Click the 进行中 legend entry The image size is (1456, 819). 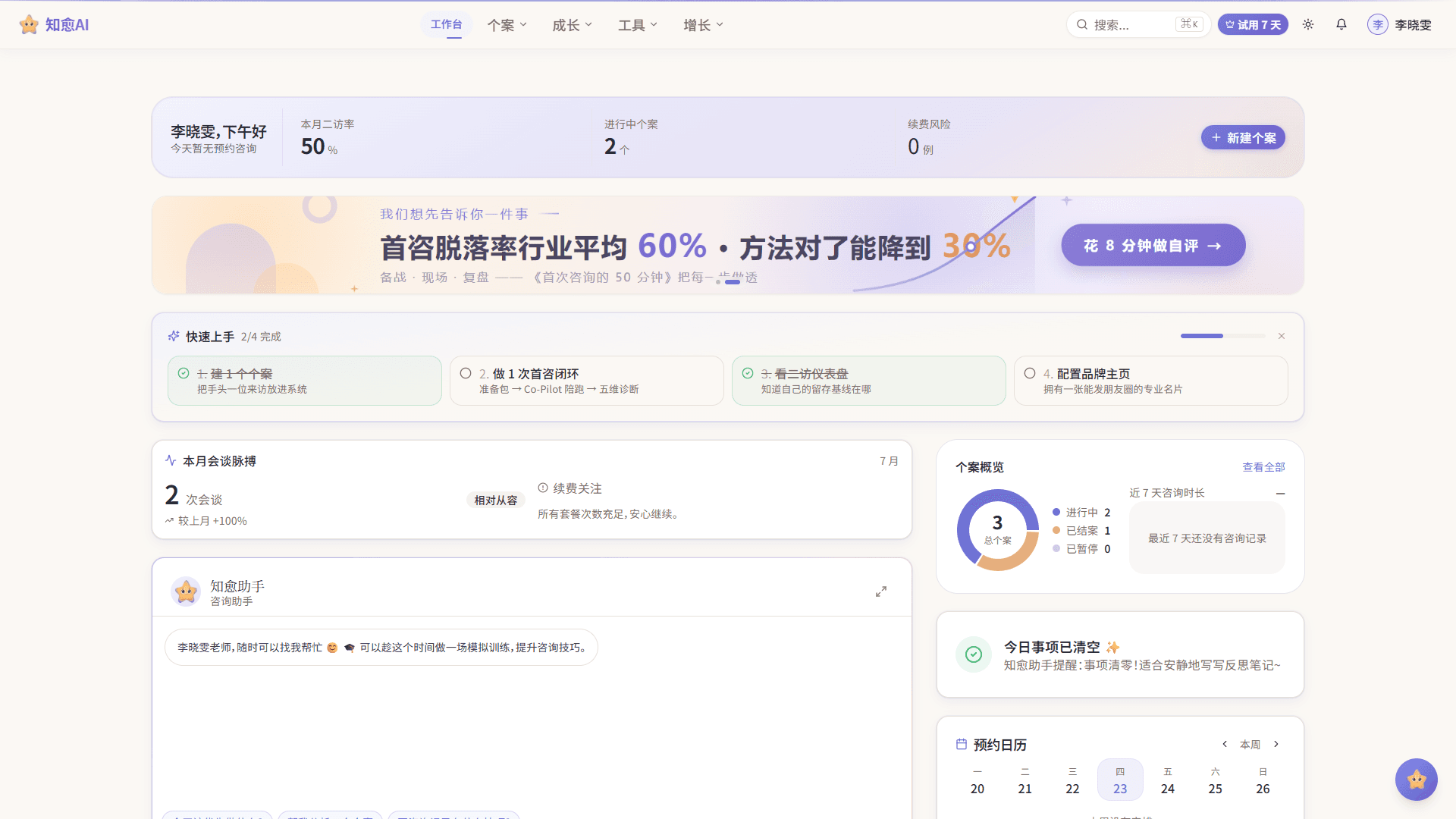point(1081,513)
